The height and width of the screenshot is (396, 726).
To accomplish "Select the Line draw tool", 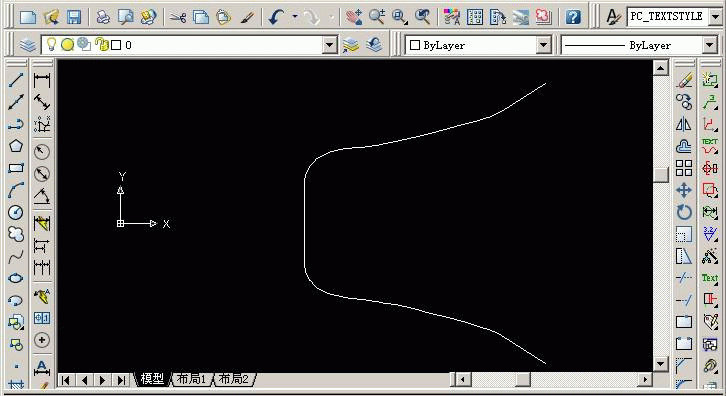I will pyautogui.click(x=16, y=80).
